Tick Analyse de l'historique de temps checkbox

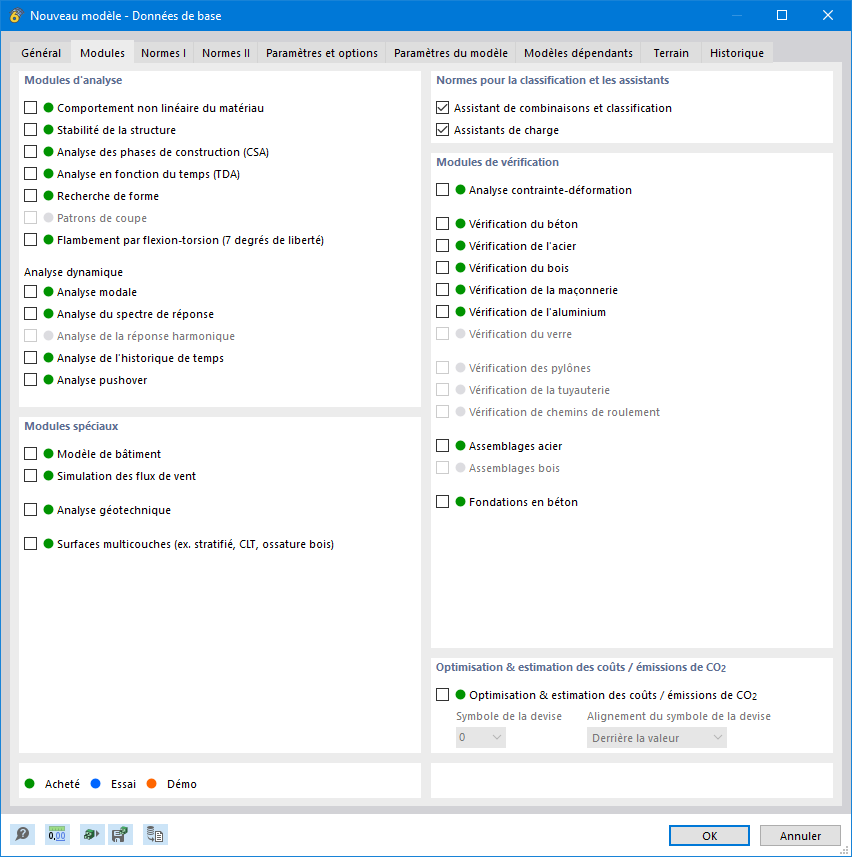click(31, 357)
